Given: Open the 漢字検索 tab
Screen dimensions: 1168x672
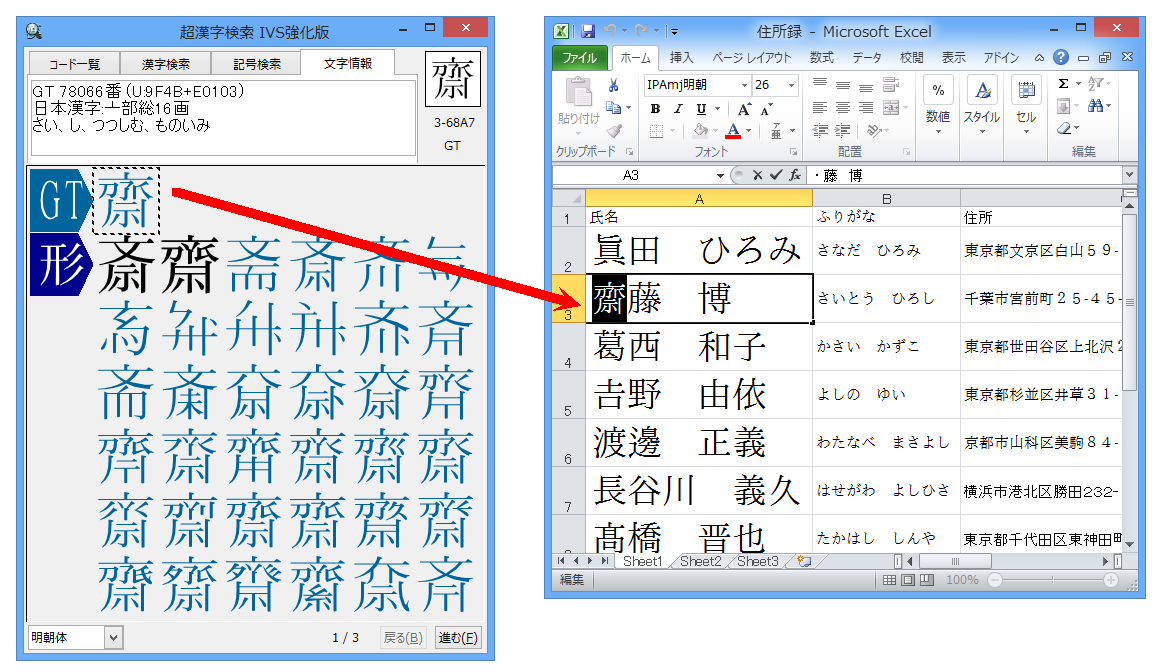Looking at the screenshot, I should pyautogui.click(x=165, y=64).
